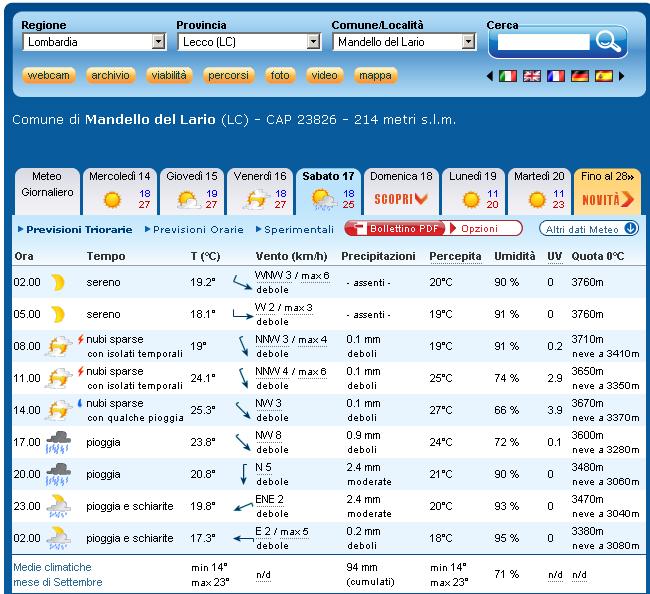This screenshot has width=650, height=594.
Task: Expand the Previsioni Orarie section
Action: (194, 229)
